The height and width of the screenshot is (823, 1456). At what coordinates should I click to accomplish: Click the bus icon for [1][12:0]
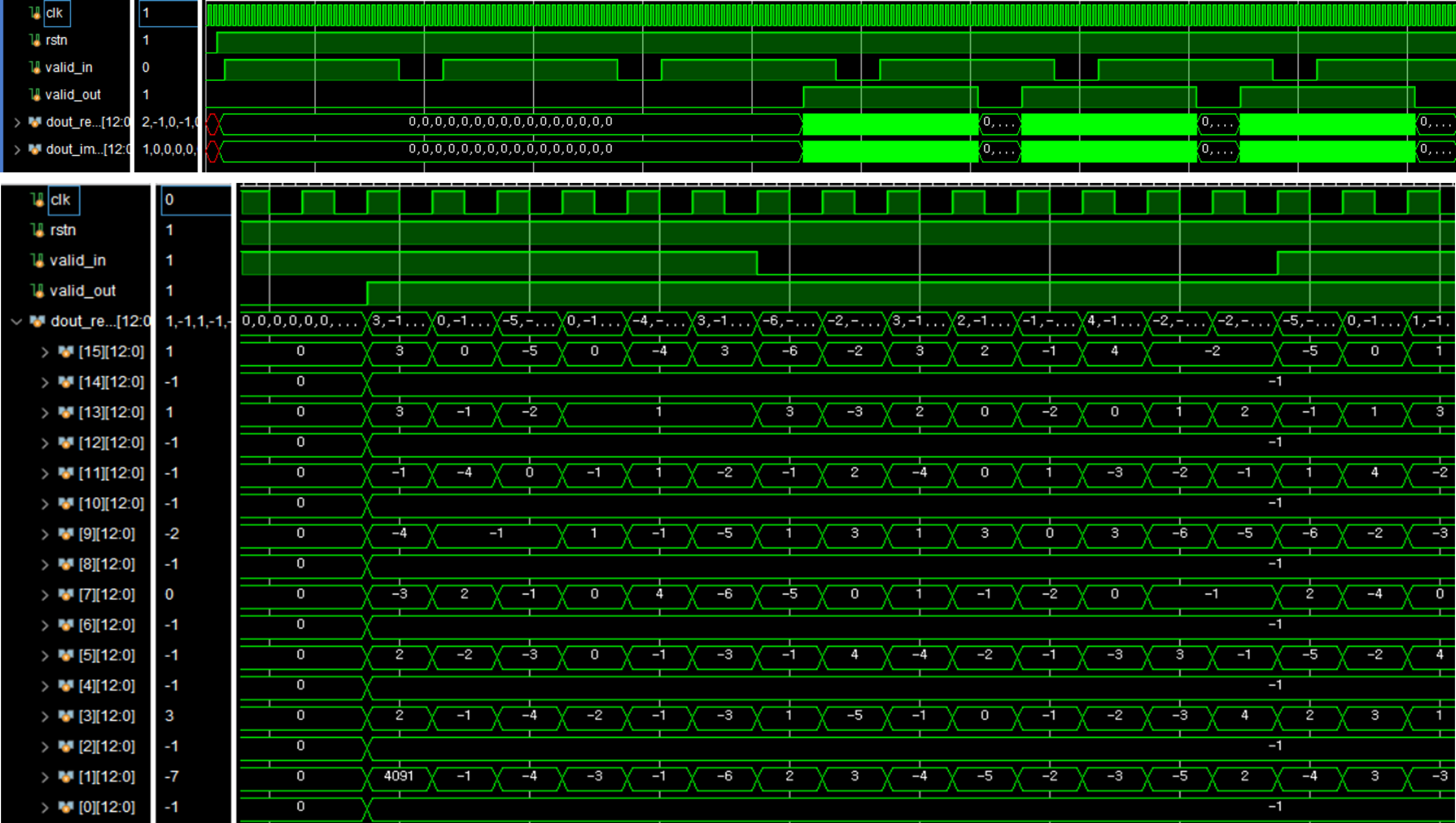click(65, 777)
